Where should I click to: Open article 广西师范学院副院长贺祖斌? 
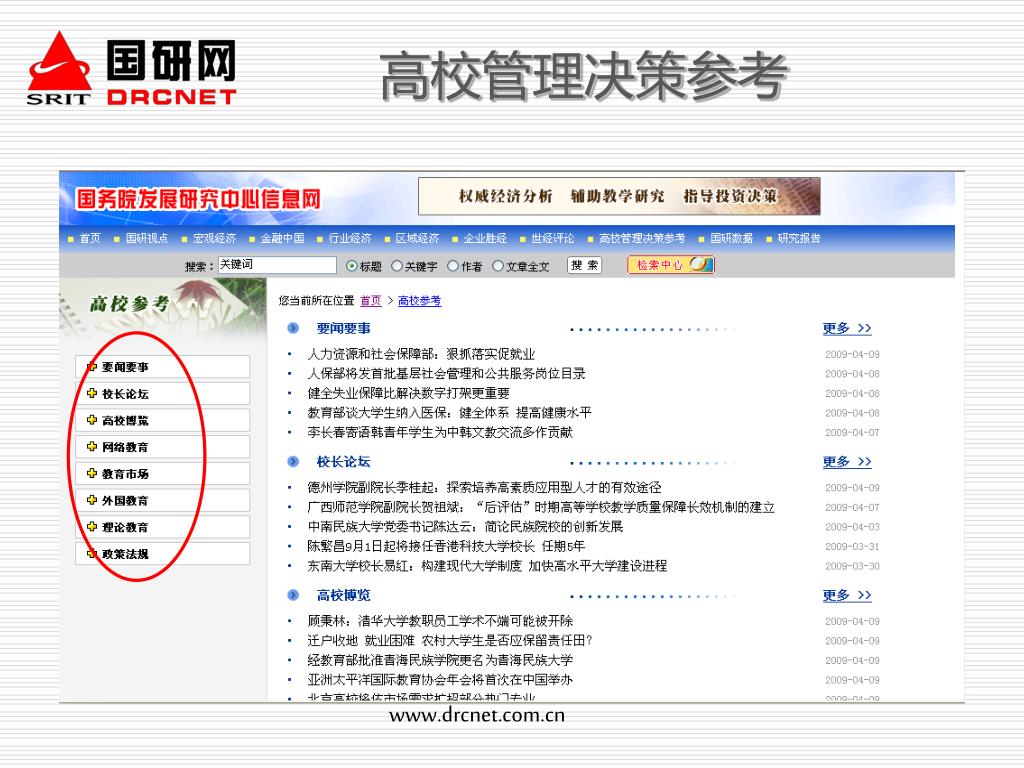click(541, 507)
